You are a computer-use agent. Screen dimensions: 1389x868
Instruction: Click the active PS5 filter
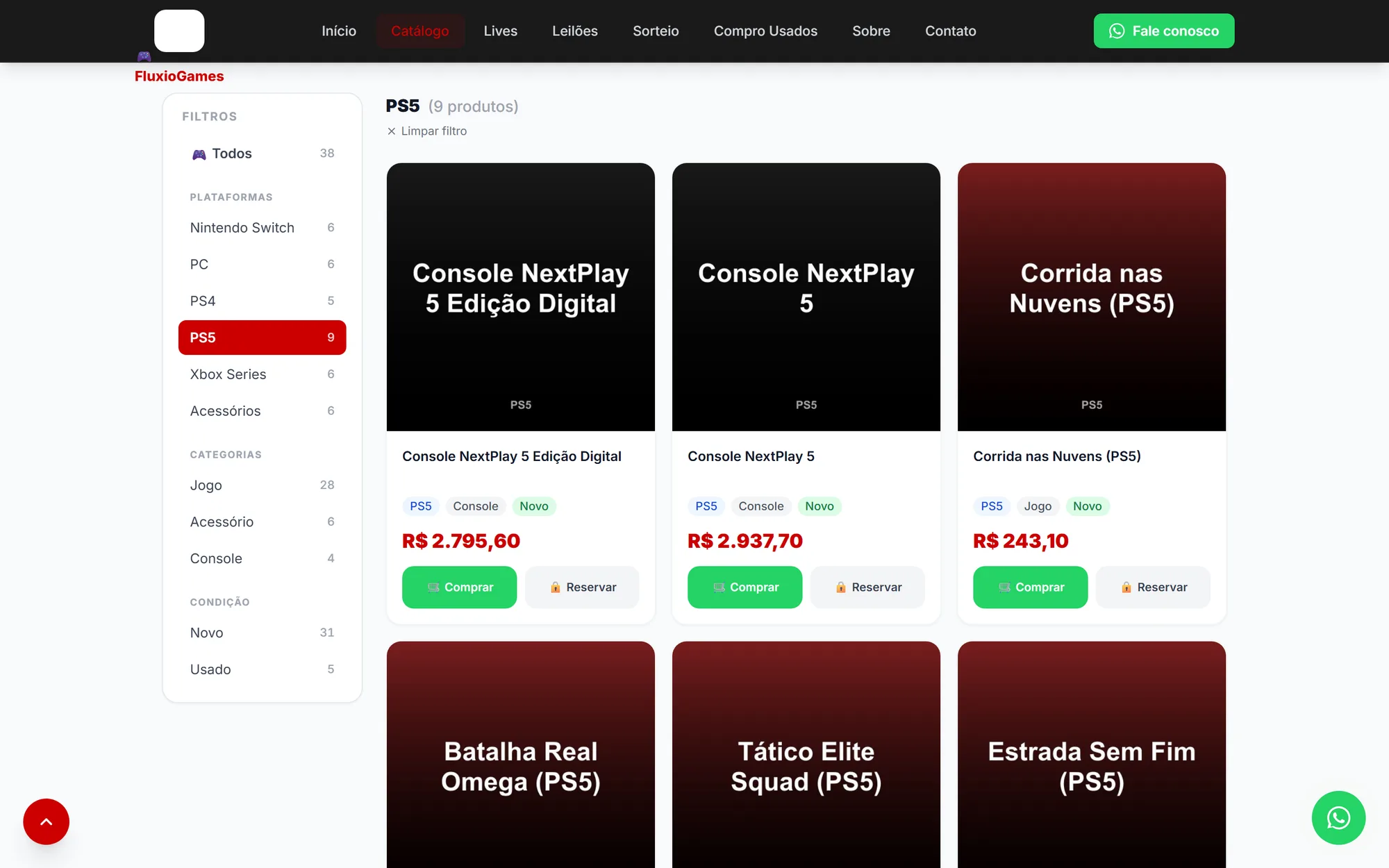262,337
